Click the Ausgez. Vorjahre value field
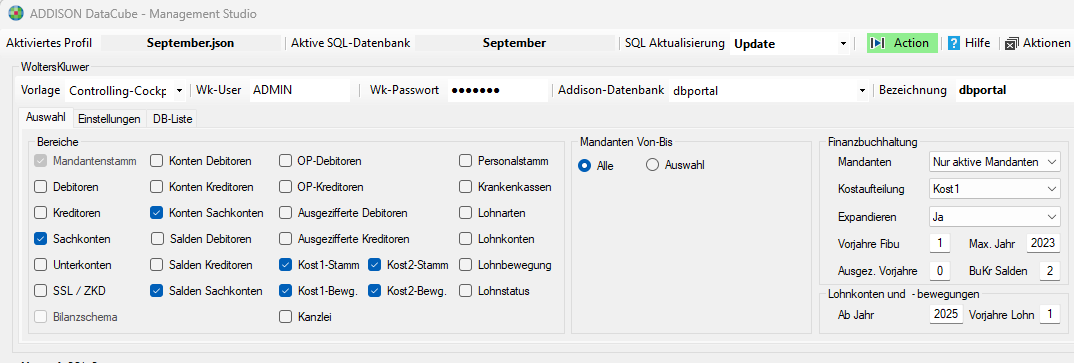Image resolution: width=1074 pixels, height=363 pixels. click(x=940, y=271)
